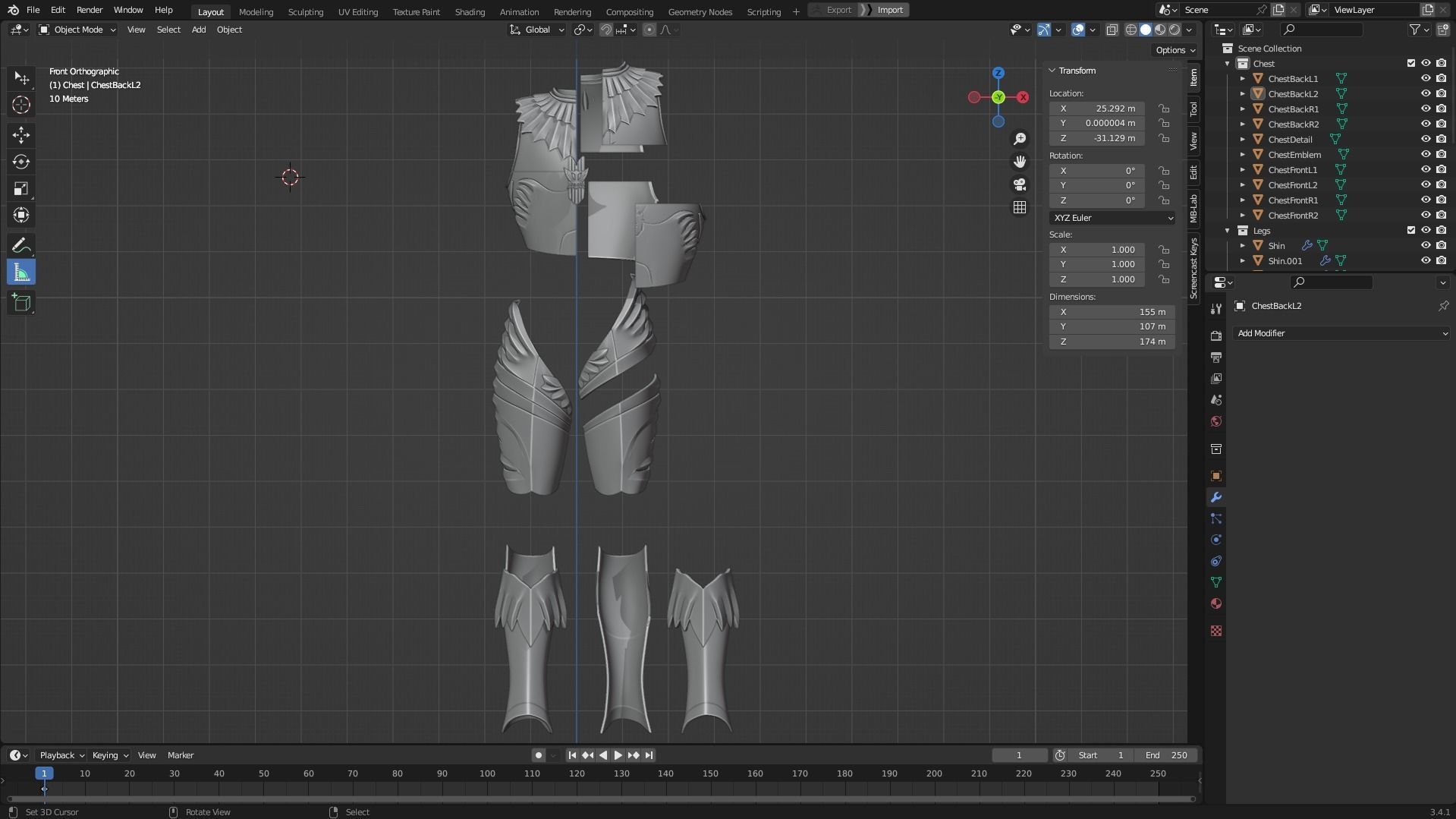Viewport: 1456px width, 819px height.
Task: Click the timeline horizontal scrollbar
Action: click(601, 799)
